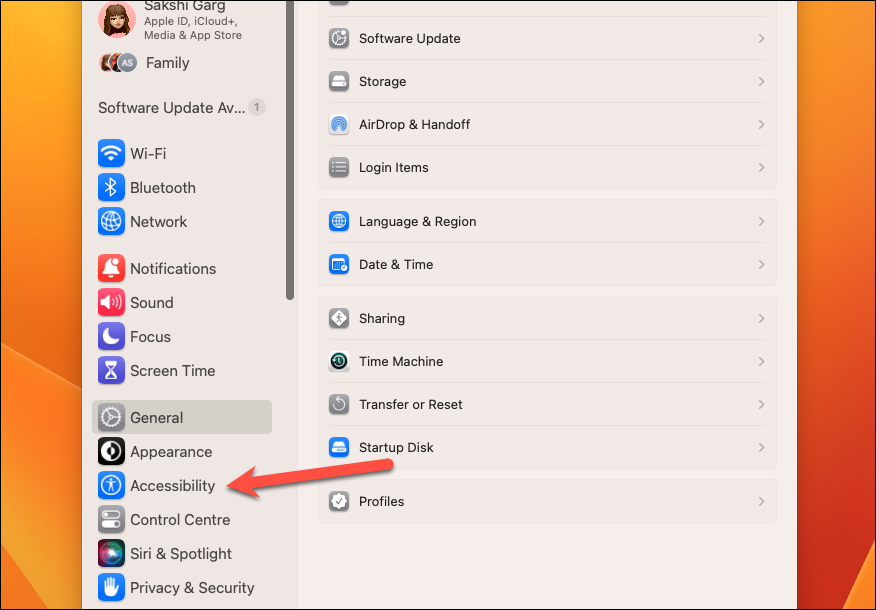Click Sakshi Garg profile avatar
Image resolution: width=876 pixels, height=610 pixels.
point(117,18)
